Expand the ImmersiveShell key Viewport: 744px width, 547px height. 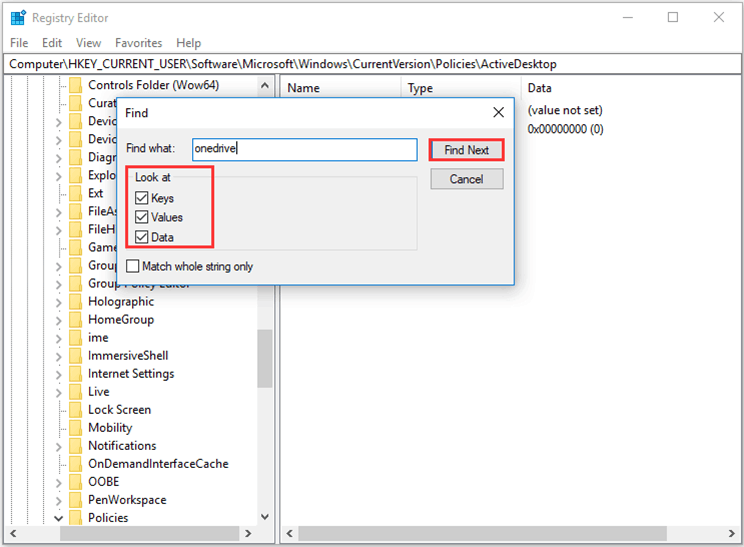[x=58, y=356]
